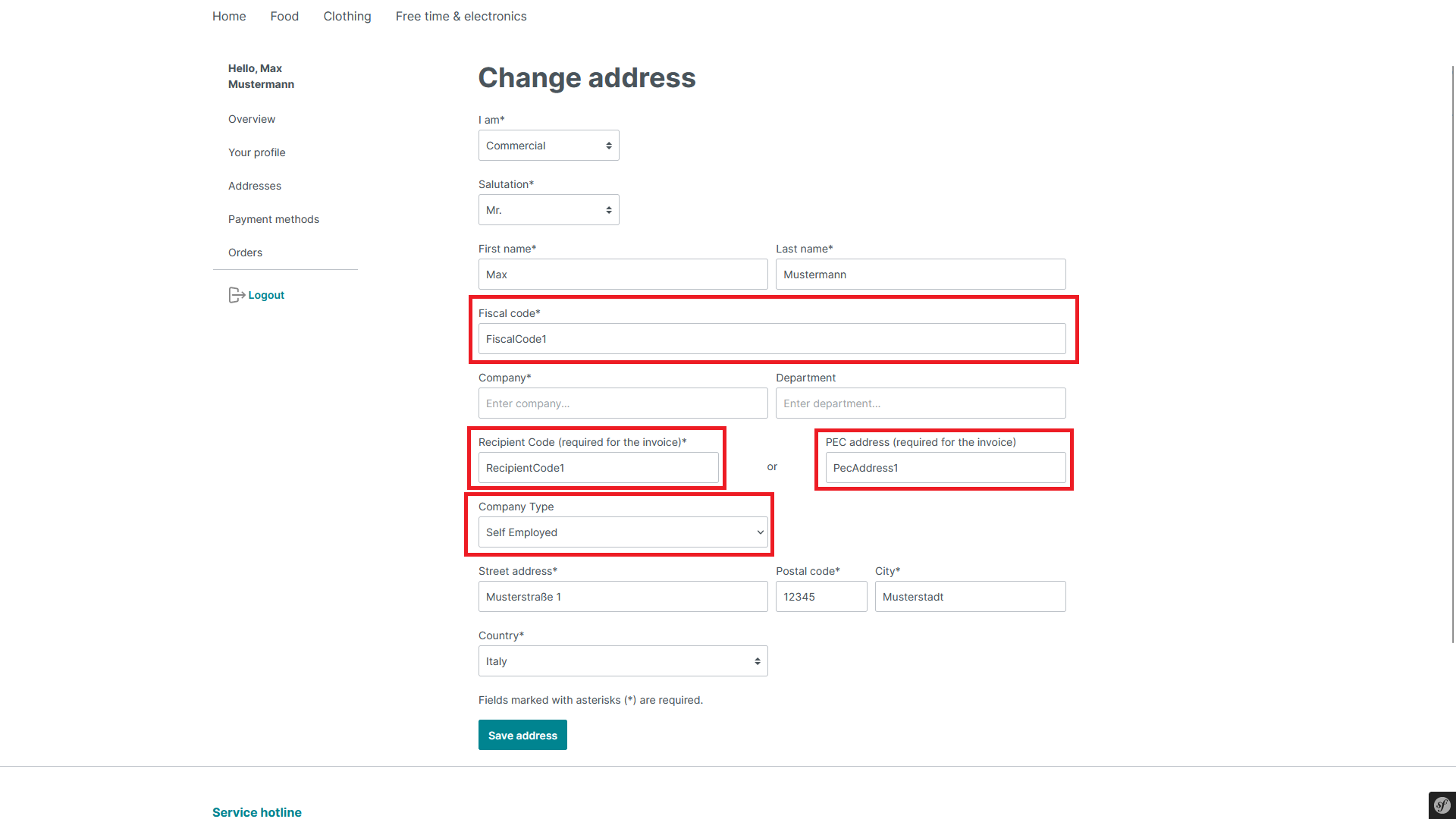The image size is (1456, 819).
Task: Click the Payment methods navigation icon
Action: click(273, 218)
